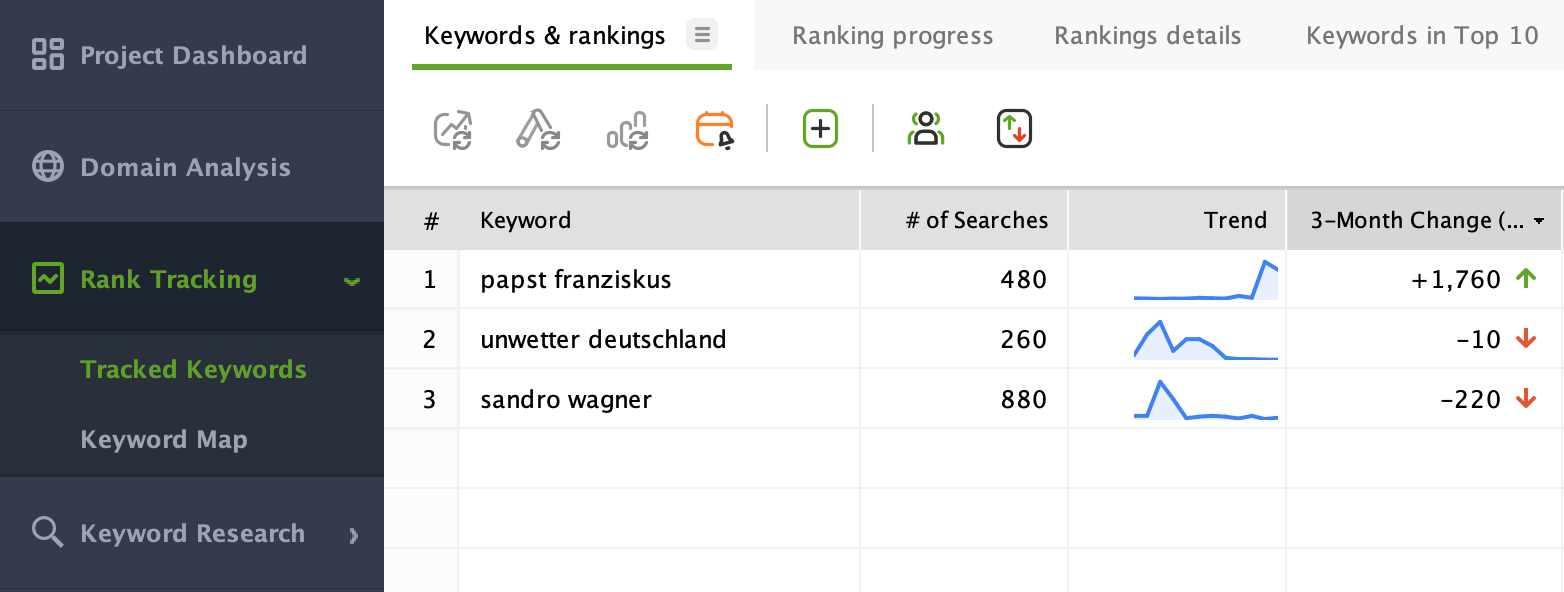The height and width of the screenshot is (592, 1564).
Task: Click the Domain Analysis globe icon
Action: pos(48,167)
